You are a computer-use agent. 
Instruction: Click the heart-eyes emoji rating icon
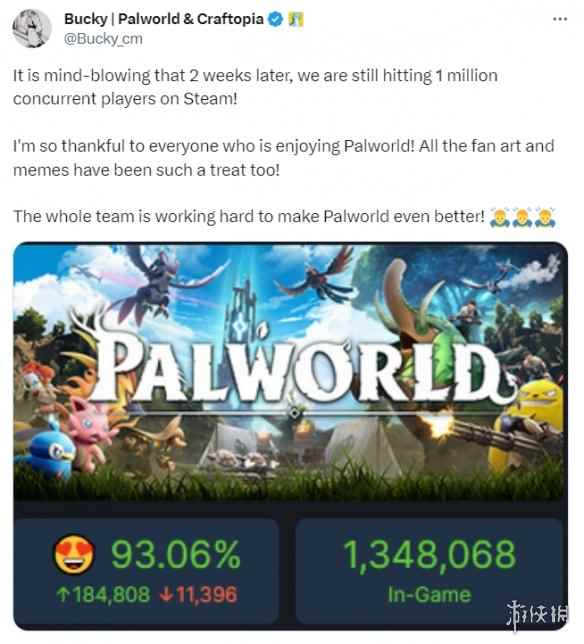[74, 554]
